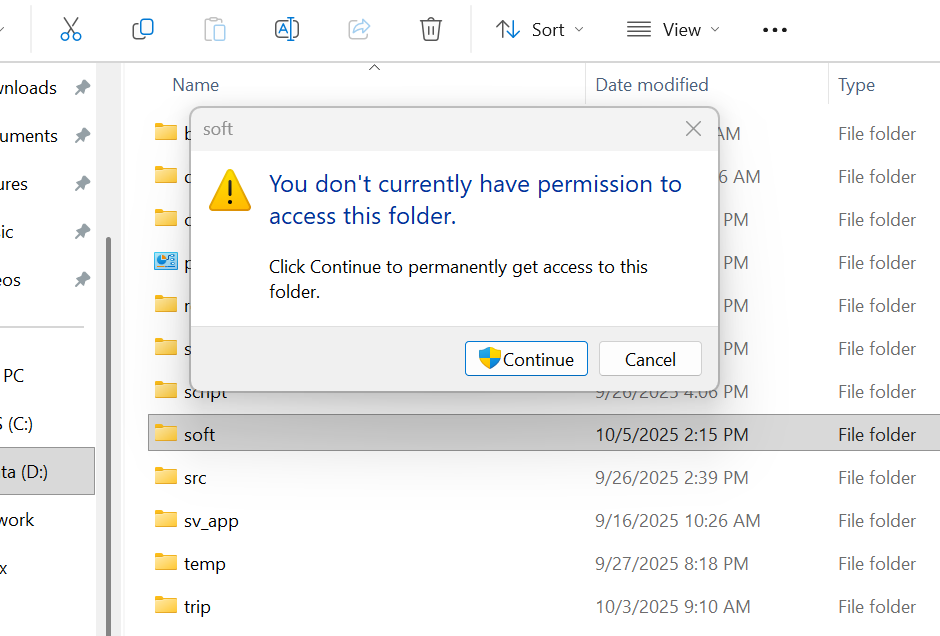
Task: Click the Name column header
Action: (x=195, y=85)
